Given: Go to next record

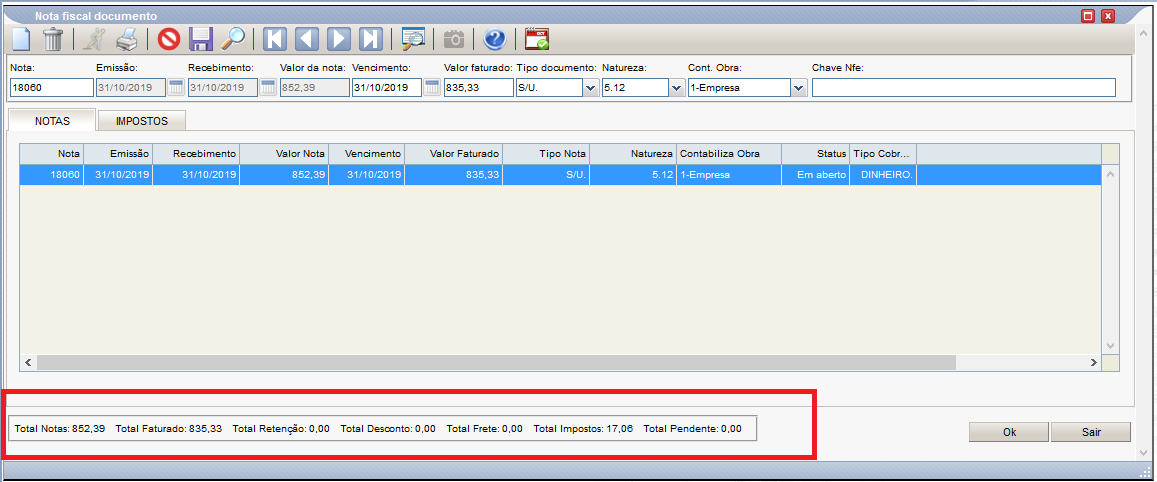Looking at the screenshot, I should pos(339,38).
